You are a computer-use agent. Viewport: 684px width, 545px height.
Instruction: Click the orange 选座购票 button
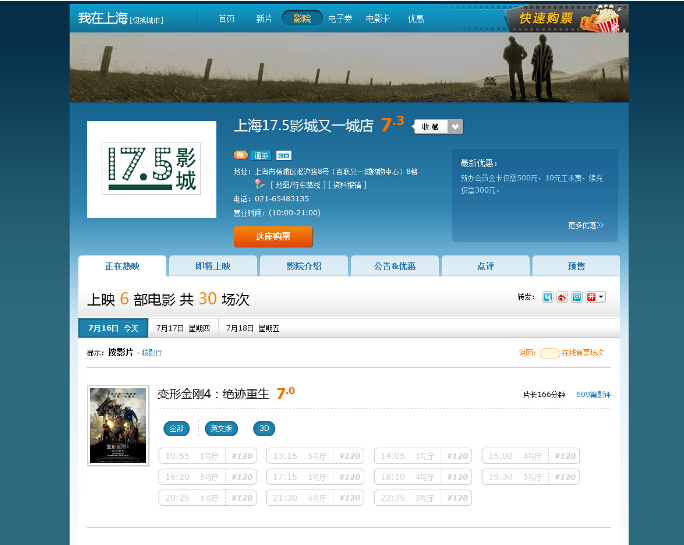pyautogui.click(x=273, y=237)
